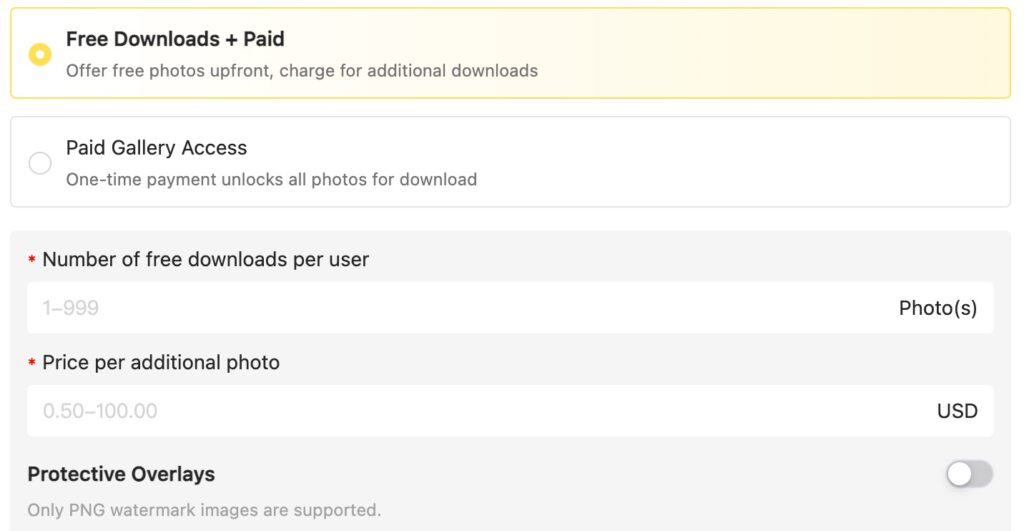This screenshot has height=531, width=1024.
Task: Focus the price per additional photo field
Action: click(450, 411)
